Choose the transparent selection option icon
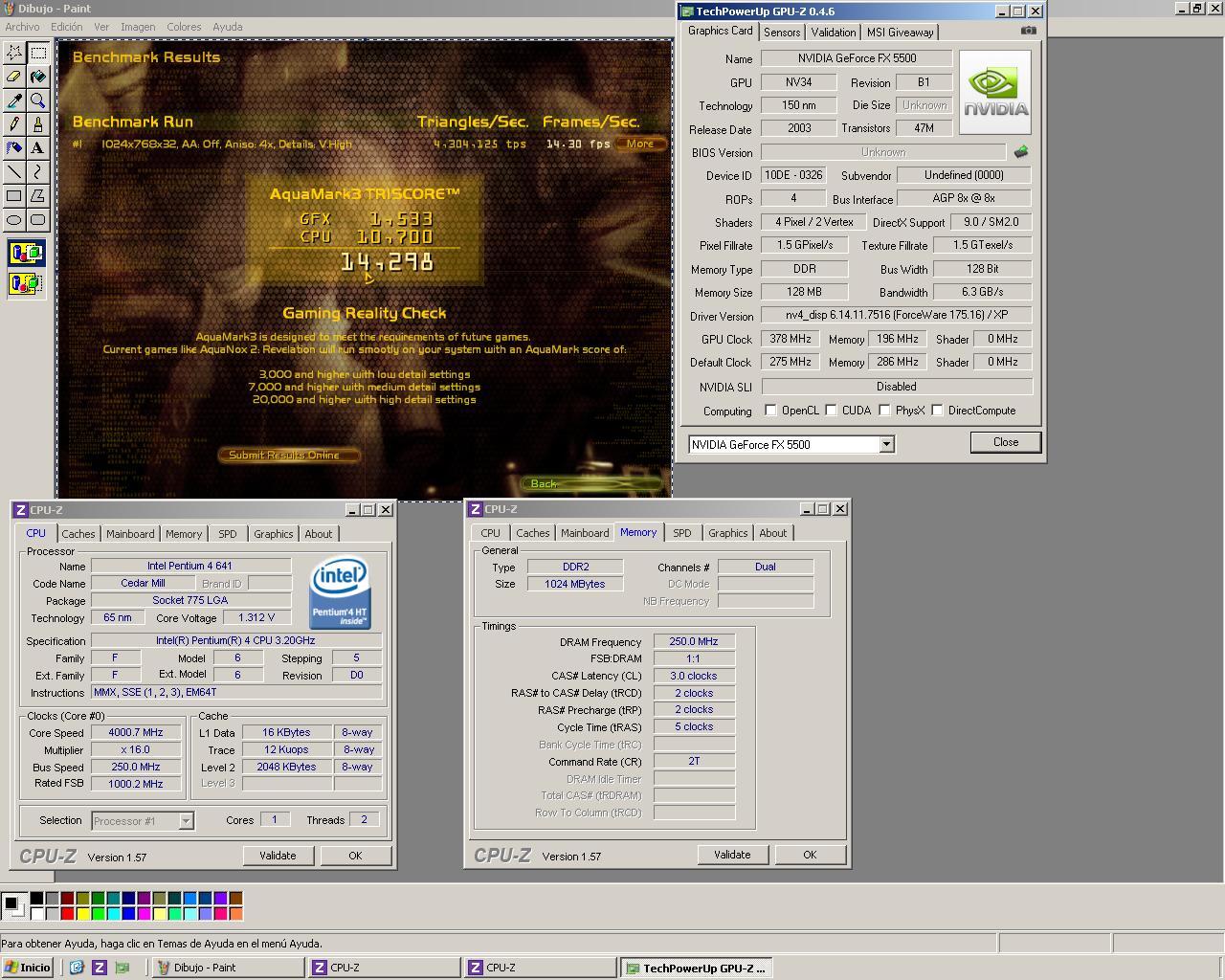Image resolution: width=1225 pixels, height=980 pixels. point(26,284)
